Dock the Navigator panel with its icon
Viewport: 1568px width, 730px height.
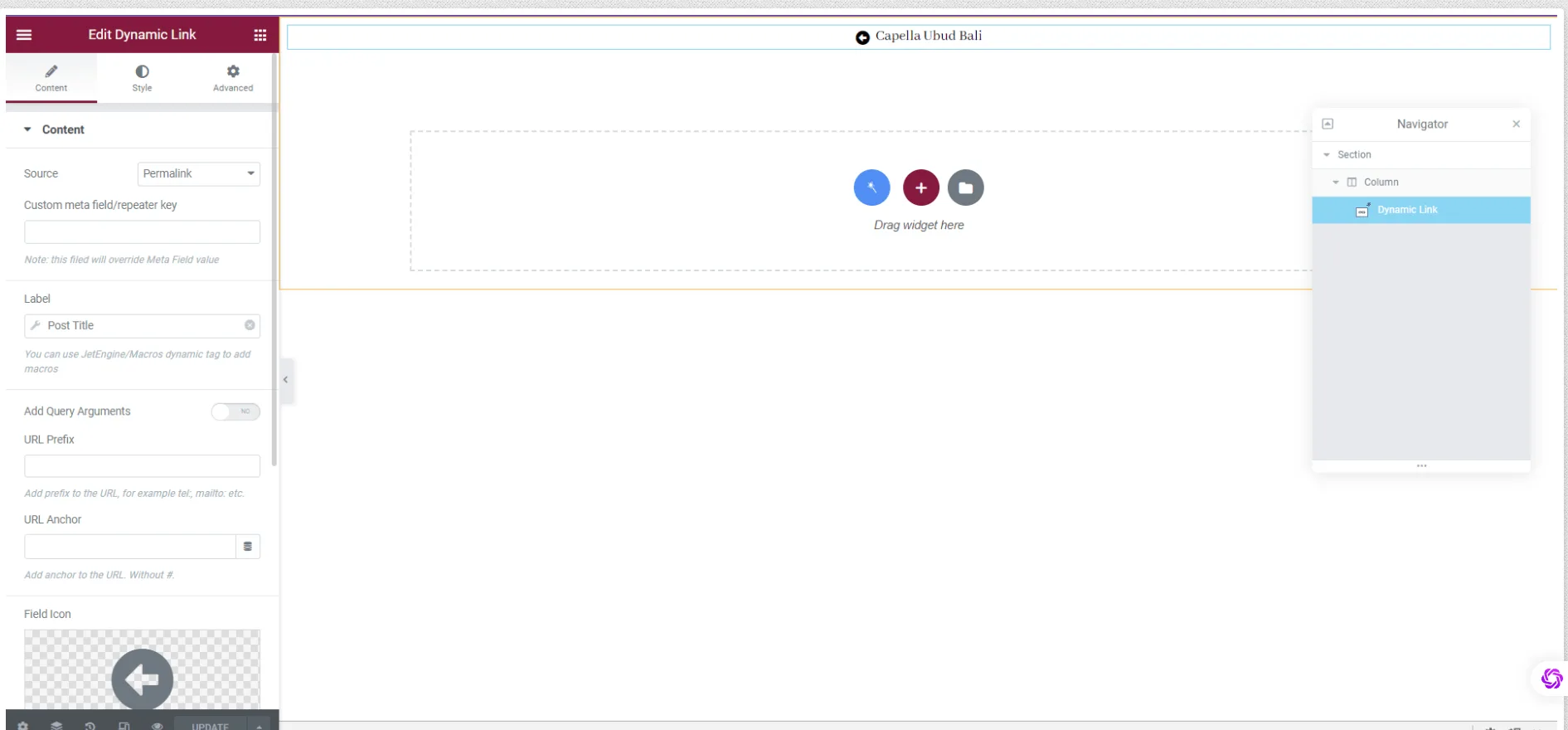pos(1328,124)
